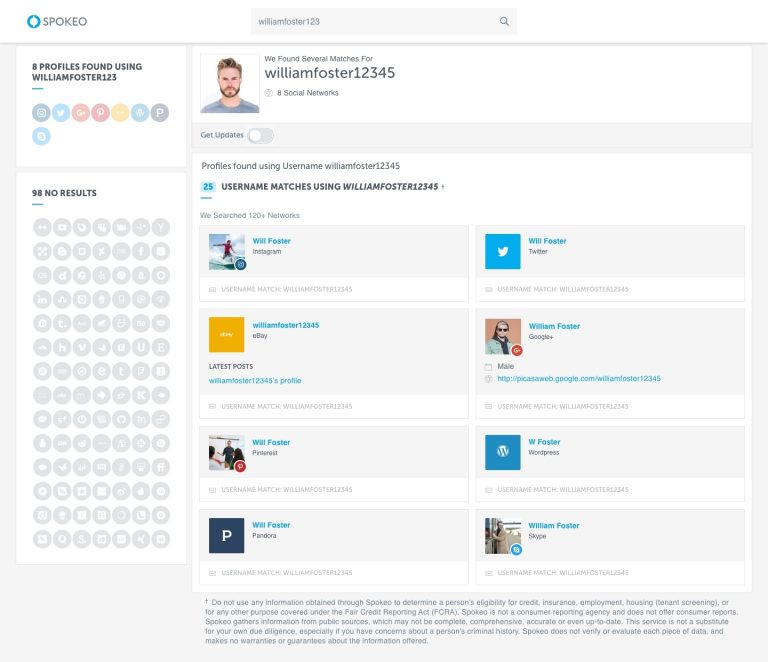
Task: Open the Will Foster Instagram profile link
Action: (271, 241)
